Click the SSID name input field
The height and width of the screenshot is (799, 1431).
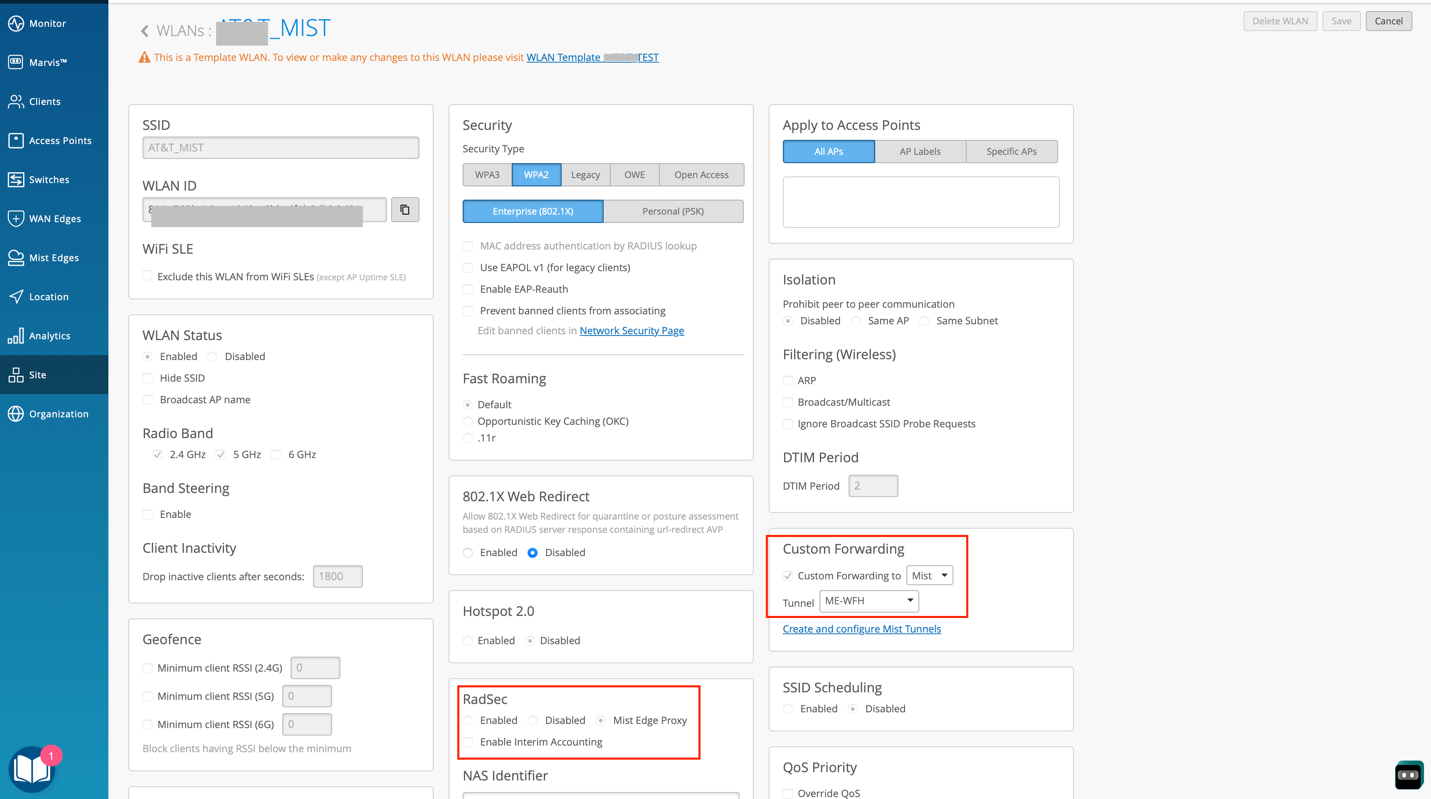tap(280, 148)
